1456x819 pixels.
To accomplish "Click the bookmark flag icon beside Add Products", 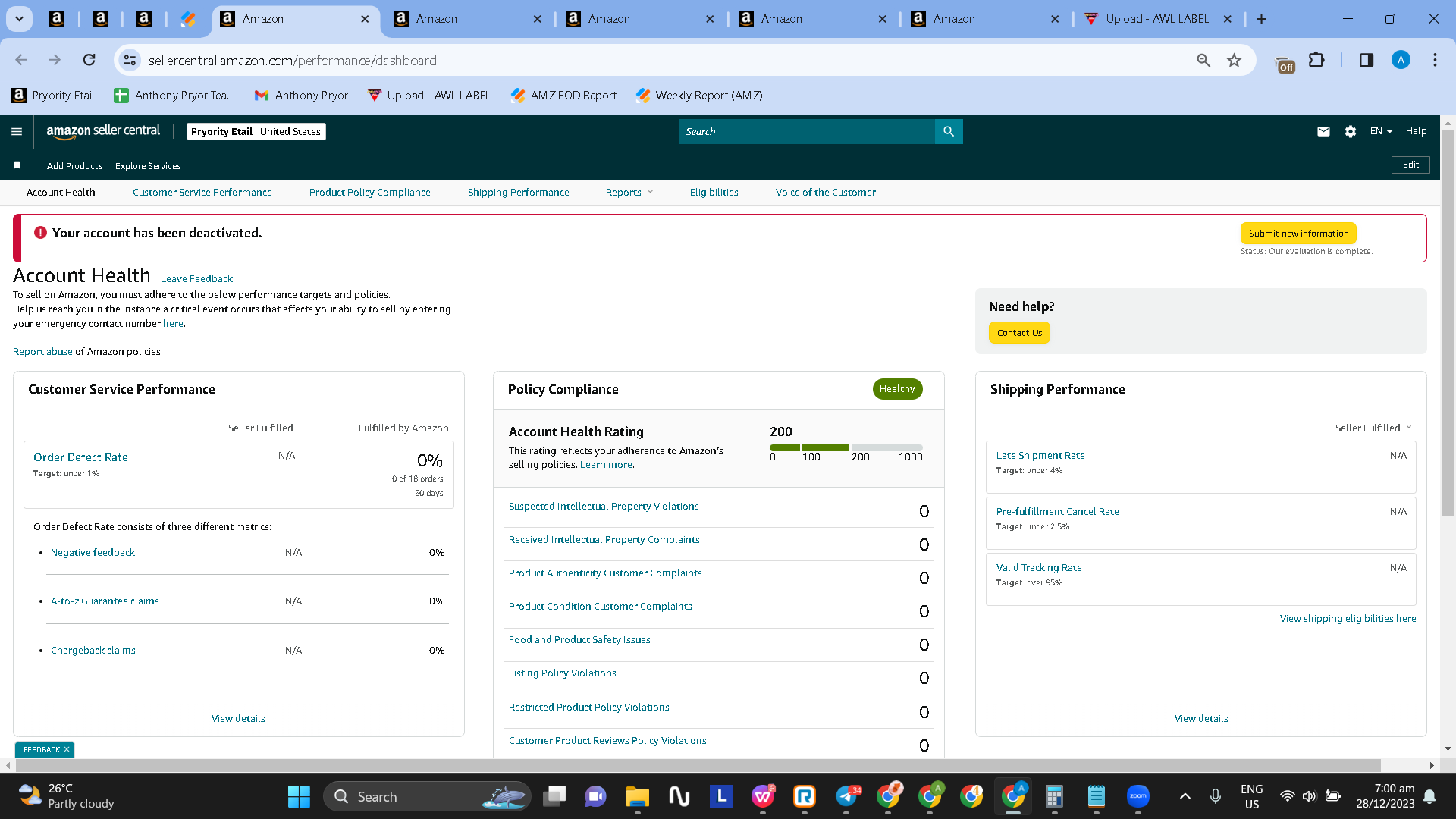I will point(17,165).
